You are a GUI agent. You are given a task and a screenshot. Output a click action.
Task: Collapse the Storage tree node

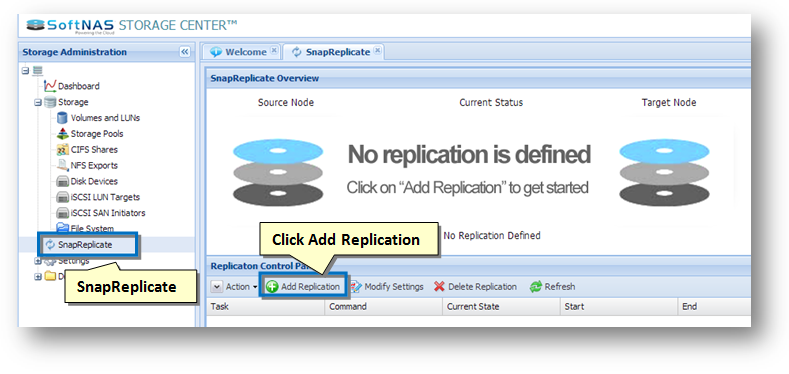[38, 102]
